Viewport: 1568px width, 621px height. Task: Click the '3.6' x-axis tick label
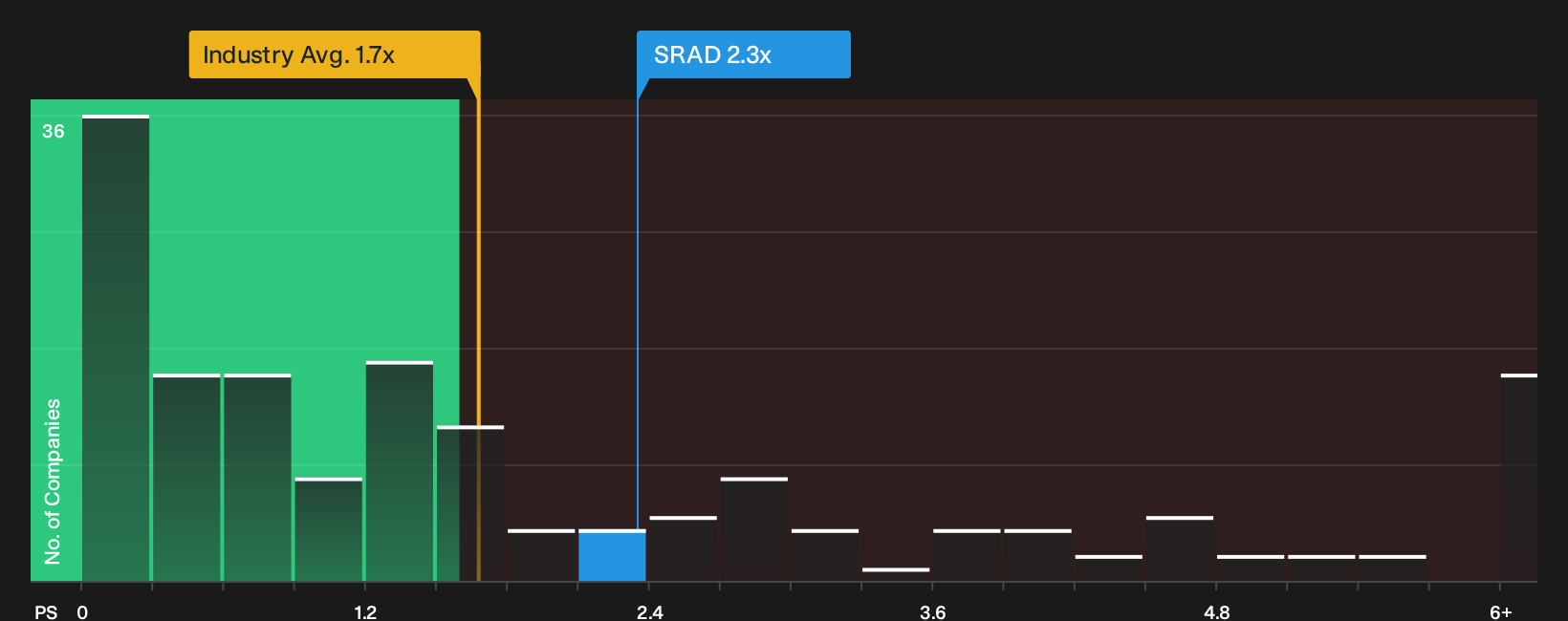933,612
